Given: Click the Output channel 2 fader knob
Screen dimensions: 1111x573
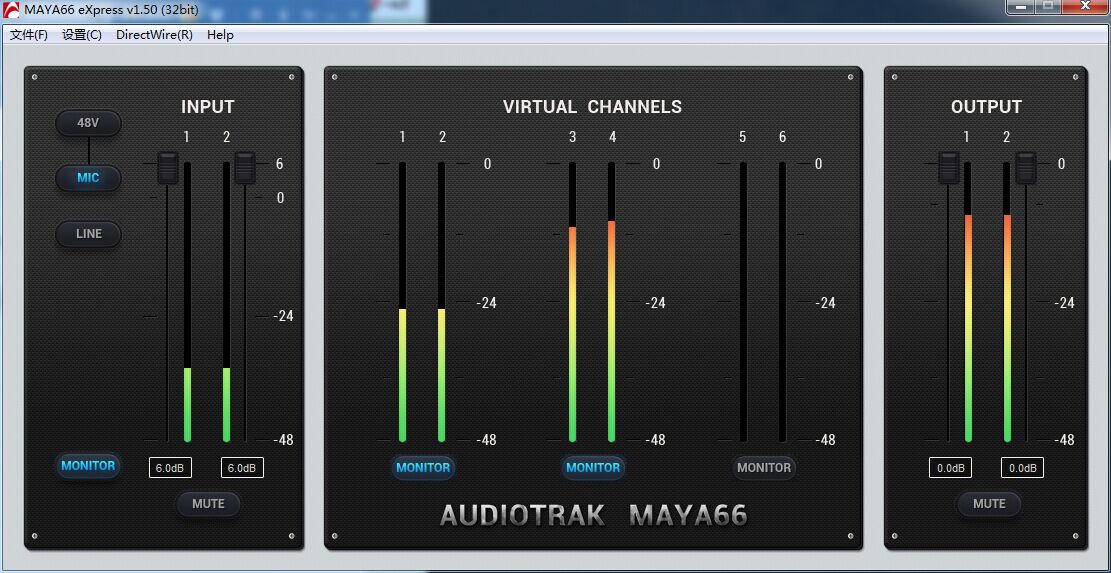Looking at the screenshot, I should [1026, 168].
